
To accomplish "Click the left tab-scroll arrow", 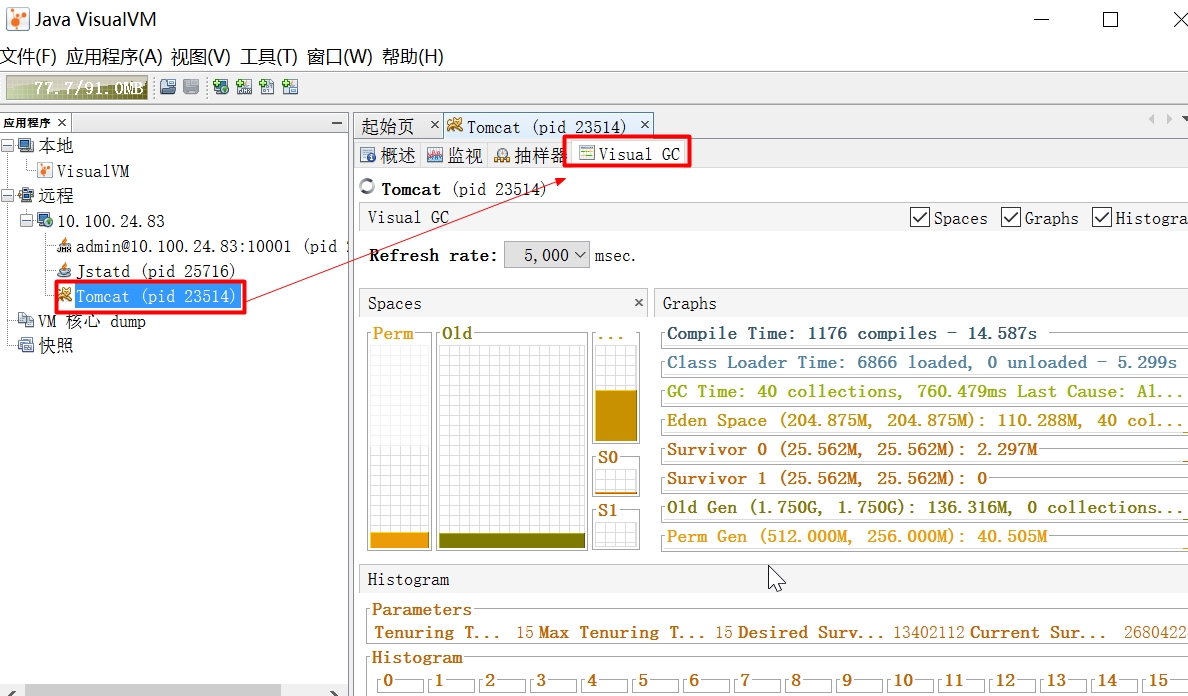I will [x=1152, y=119].
